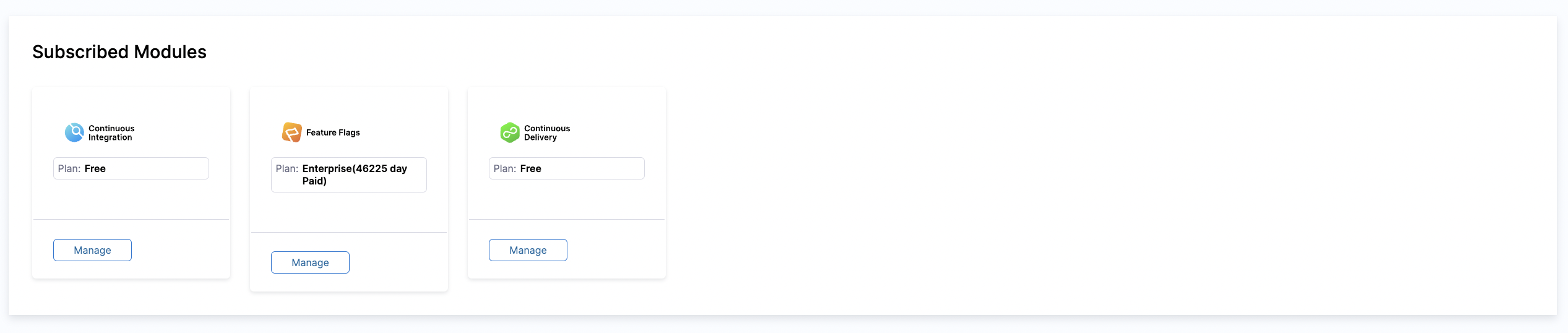Click the orange Feature Flags icon
This screenshot has height=333, width=1568.
pyautogui.click(x=292, y=132)
